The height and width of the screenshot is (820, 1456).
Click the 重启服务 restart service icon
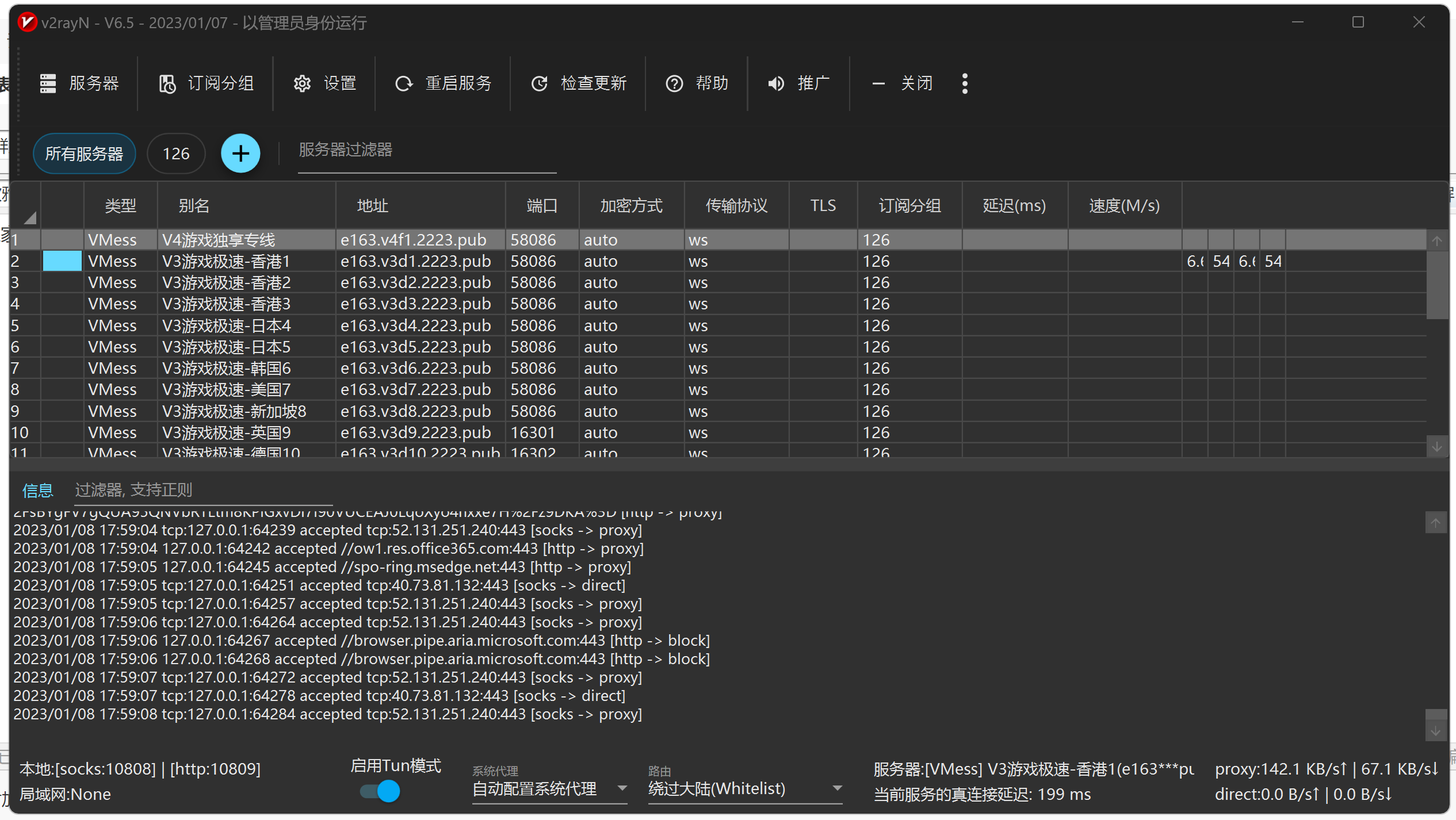(x=404, y=83)
